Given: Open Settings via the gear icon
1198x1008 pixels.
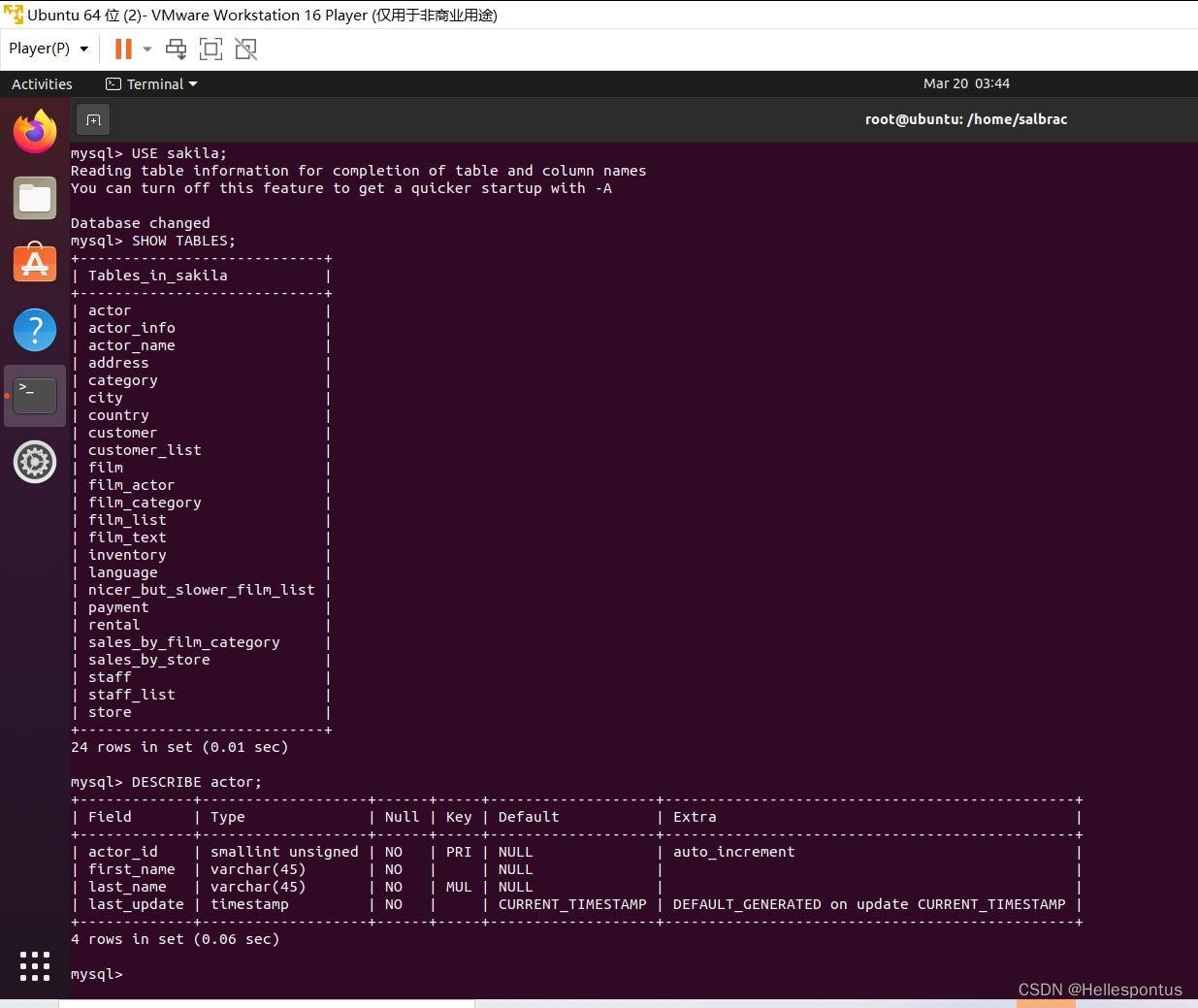Looking at the screenshot, I should click(35, 462).
